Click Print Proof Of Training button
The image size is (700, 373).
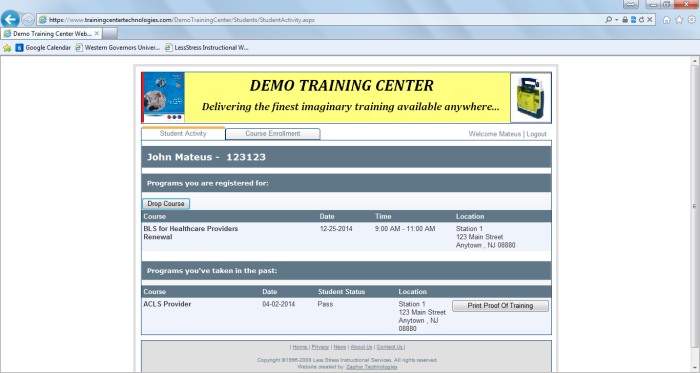pos(500,306)
